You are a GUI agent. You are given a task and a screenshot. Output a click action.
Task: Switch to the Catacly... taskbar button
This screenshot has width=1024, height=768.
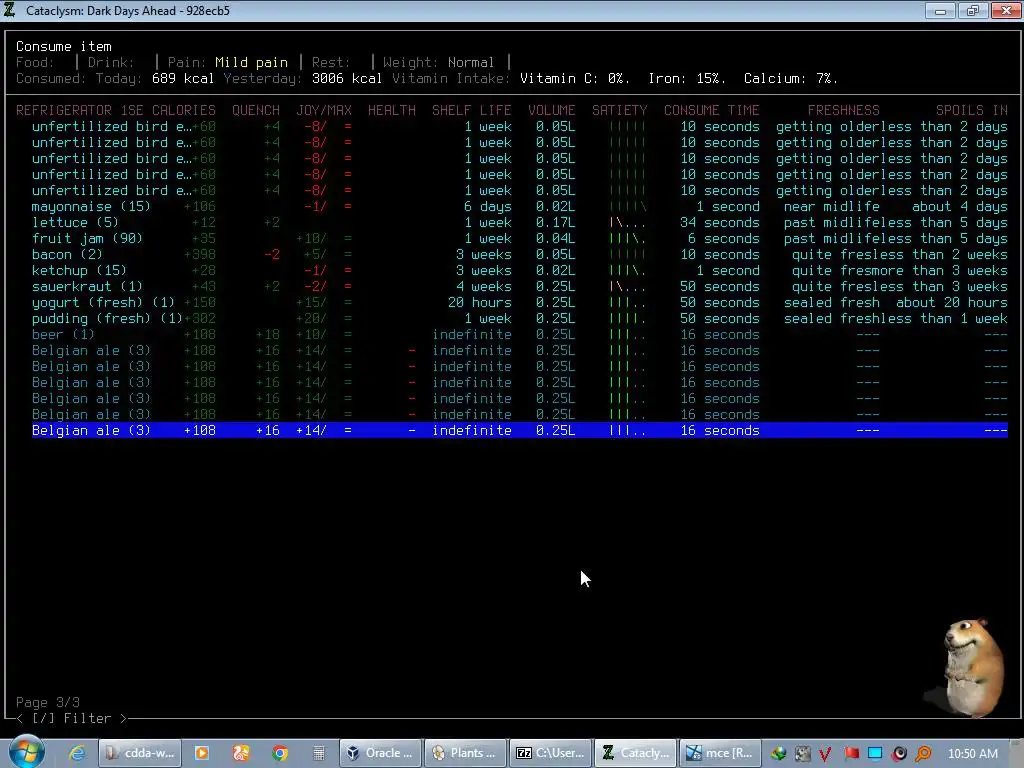[x=635, y=753]
